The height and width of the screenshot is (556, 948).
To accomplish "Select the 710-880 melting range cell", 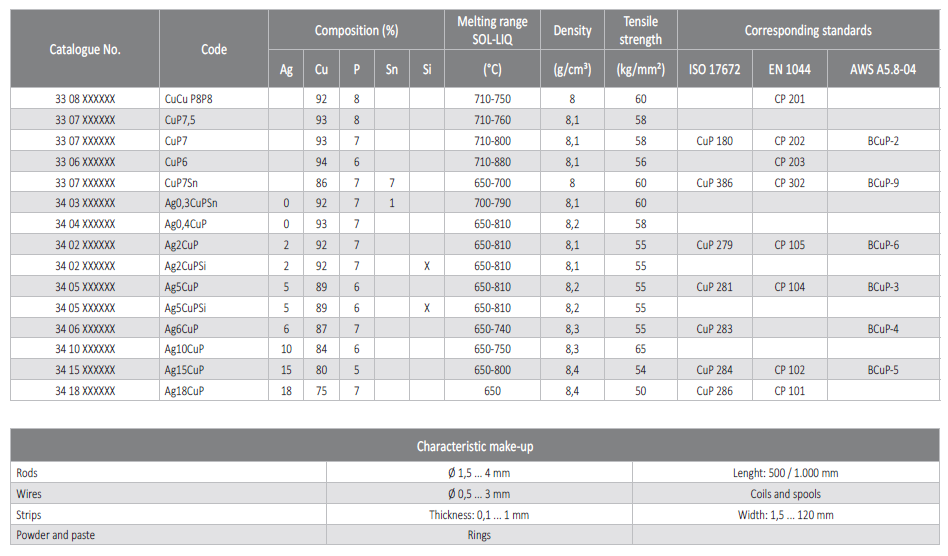I will point(492,162).
